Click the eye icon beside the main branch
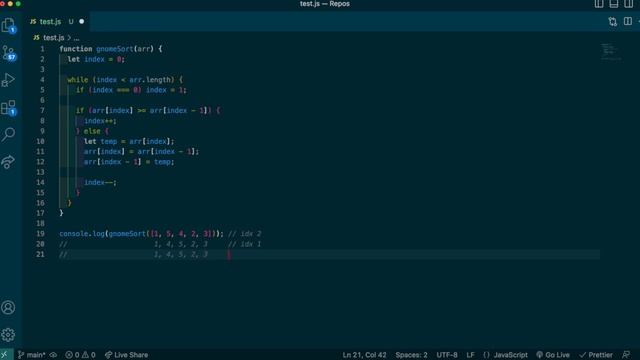The width and height of the screenshot is (640, 360). [53, 355]
